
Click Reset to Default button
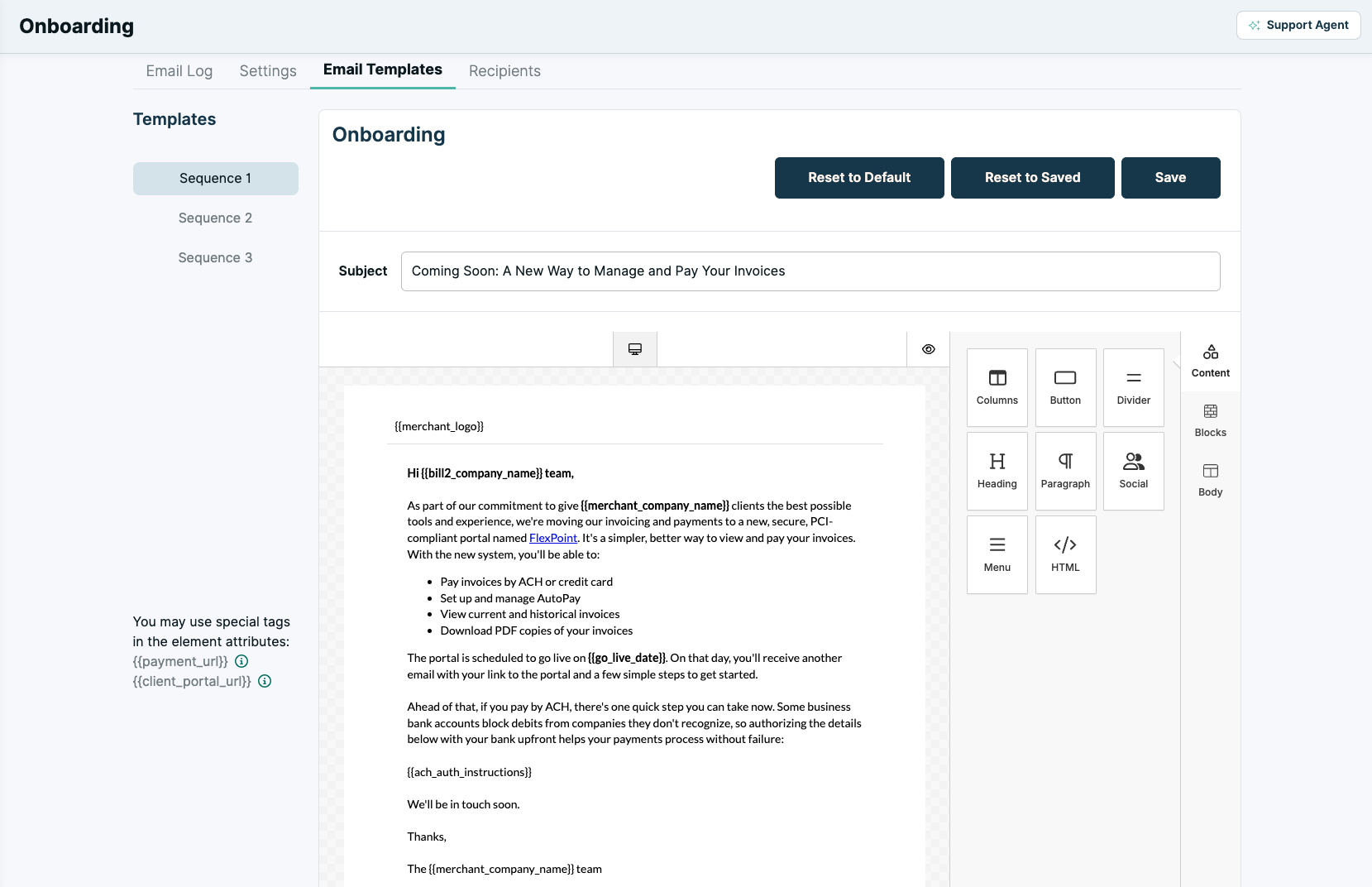(x=859, y=178)
